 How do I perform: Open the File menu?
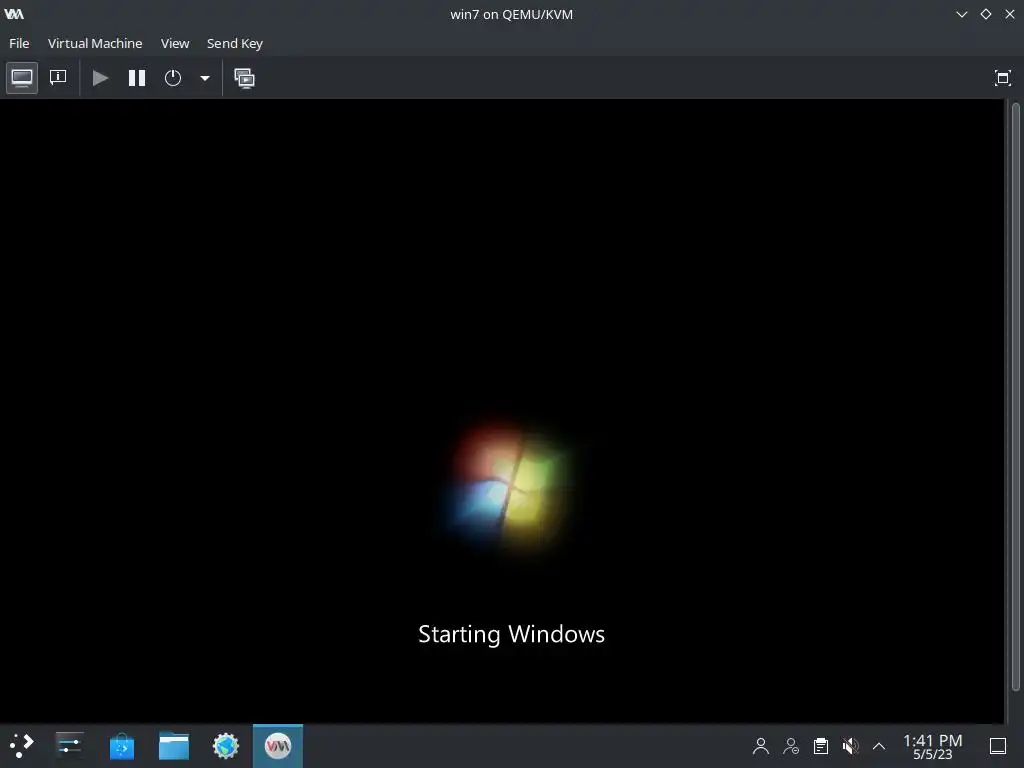point(19,43)
